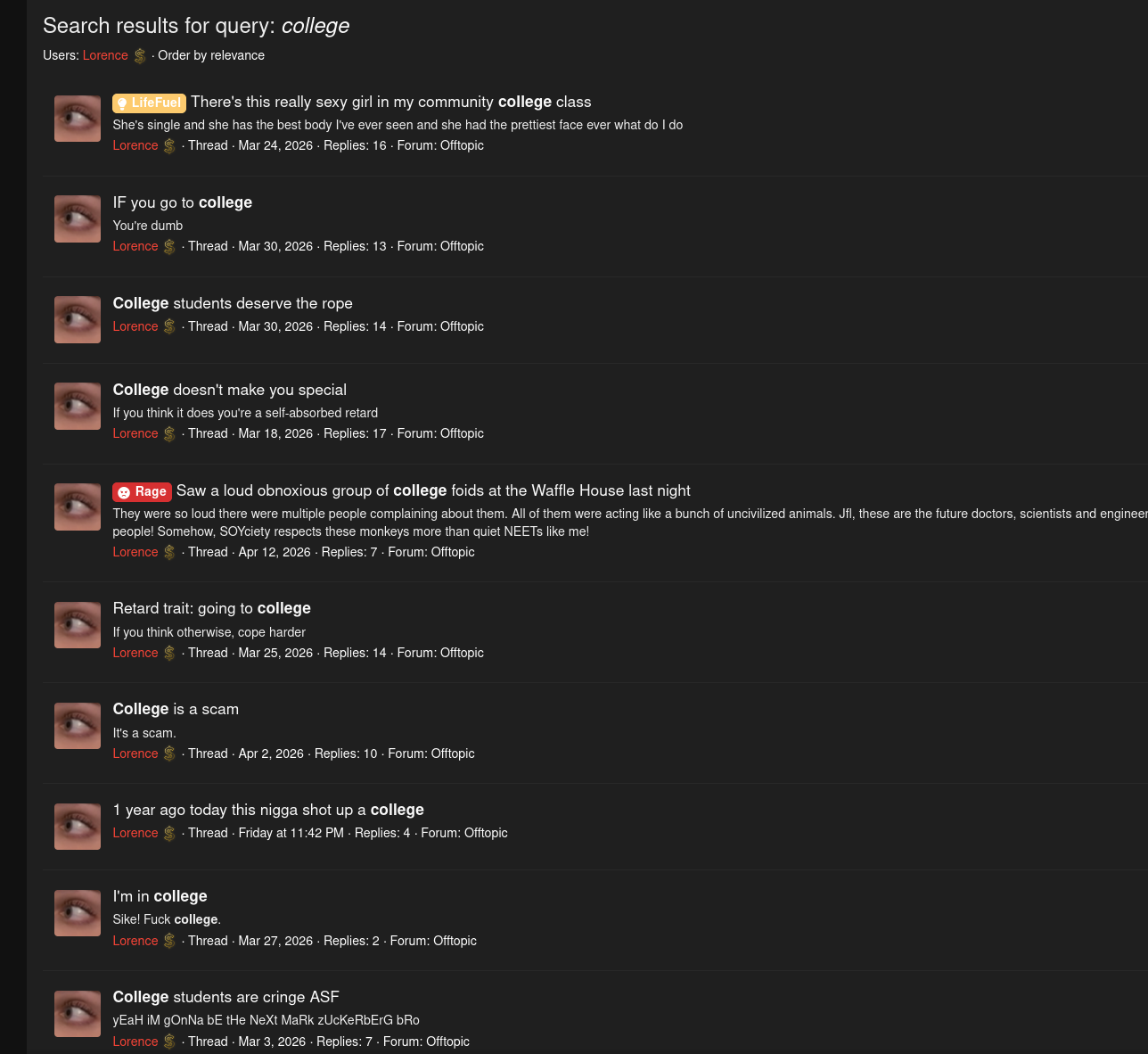Click dollar icon under 'I'm in college' result
Screen dimensions: 1148x1054
(169, 941)
